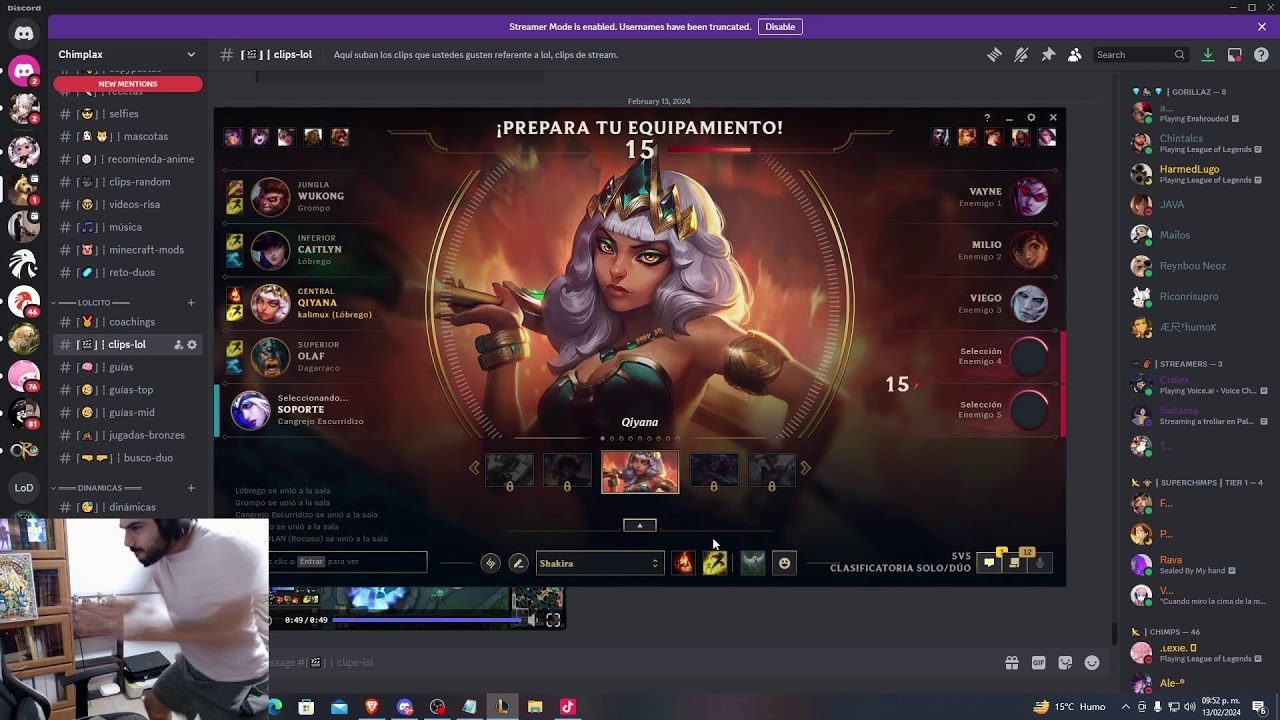1280x720 pixels.
Task: Open Discord direct messages home icon
Action: tap(24, 33)
